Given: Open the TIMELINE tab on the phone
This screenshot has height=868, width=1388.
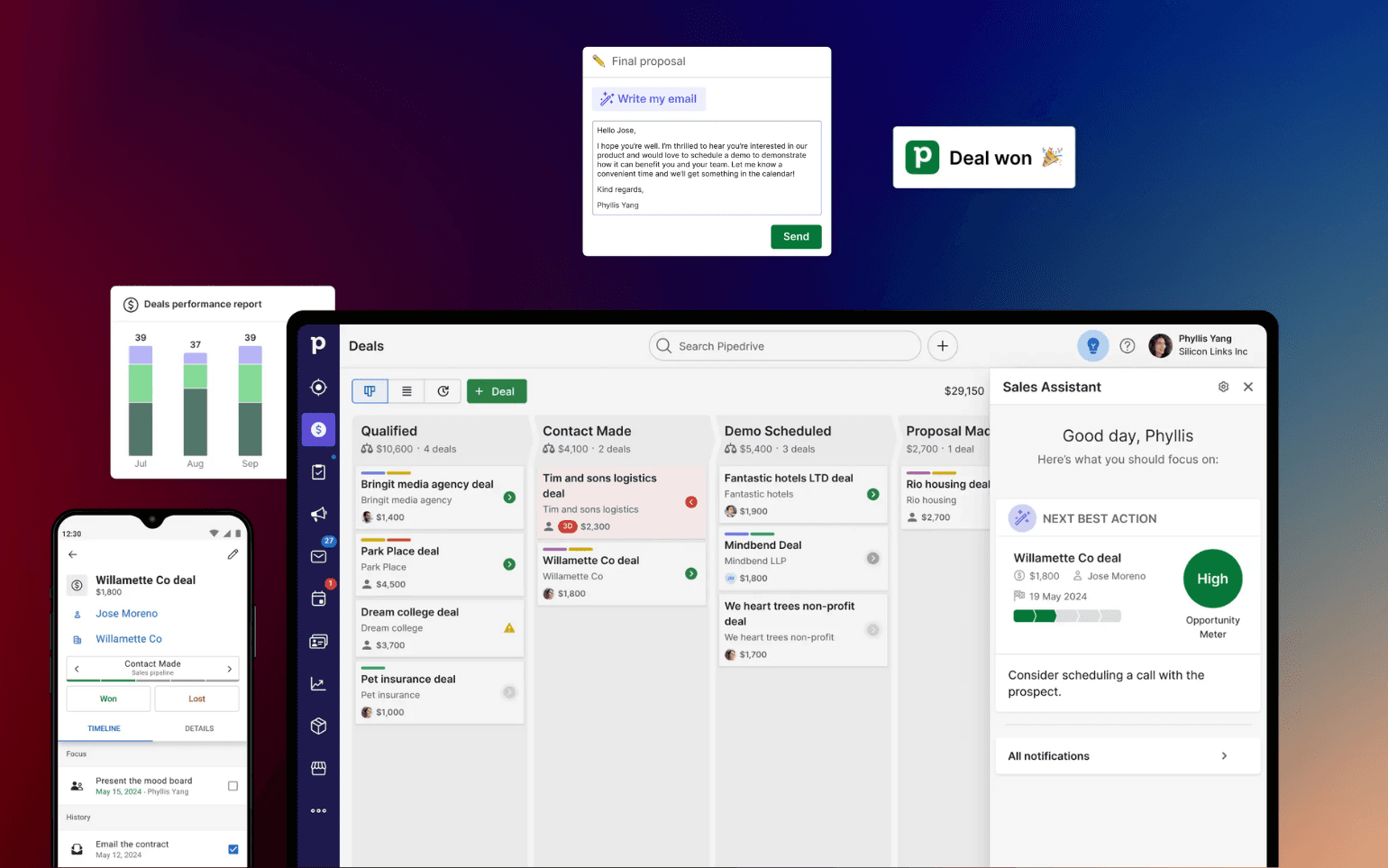Looking at the screenshot, I should pyautogui.click(x=105, y=728).
